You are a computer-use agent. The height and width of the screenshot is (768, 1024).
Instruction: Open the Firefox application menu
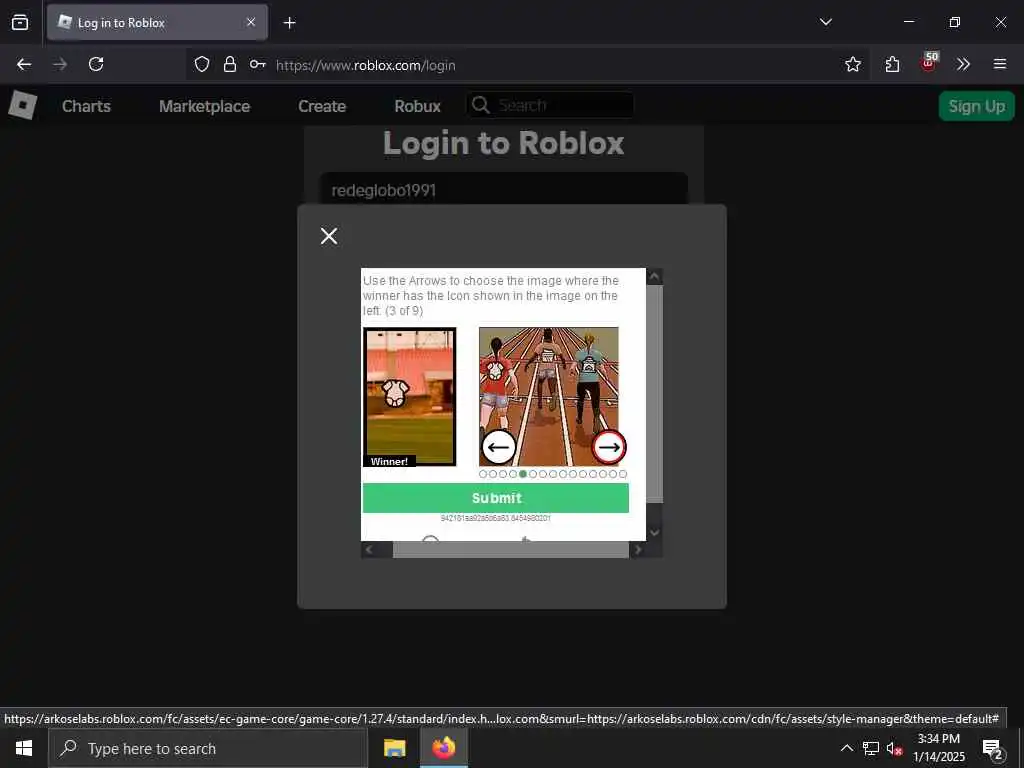pos(1000,64)
